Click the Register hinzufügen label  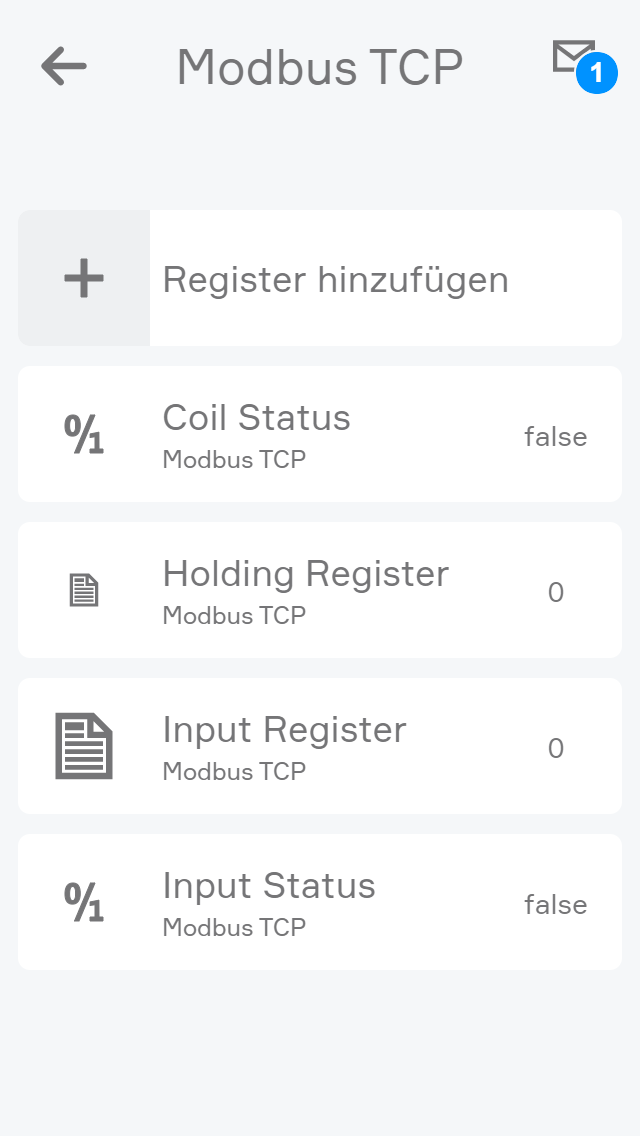[x=336, y=280]
